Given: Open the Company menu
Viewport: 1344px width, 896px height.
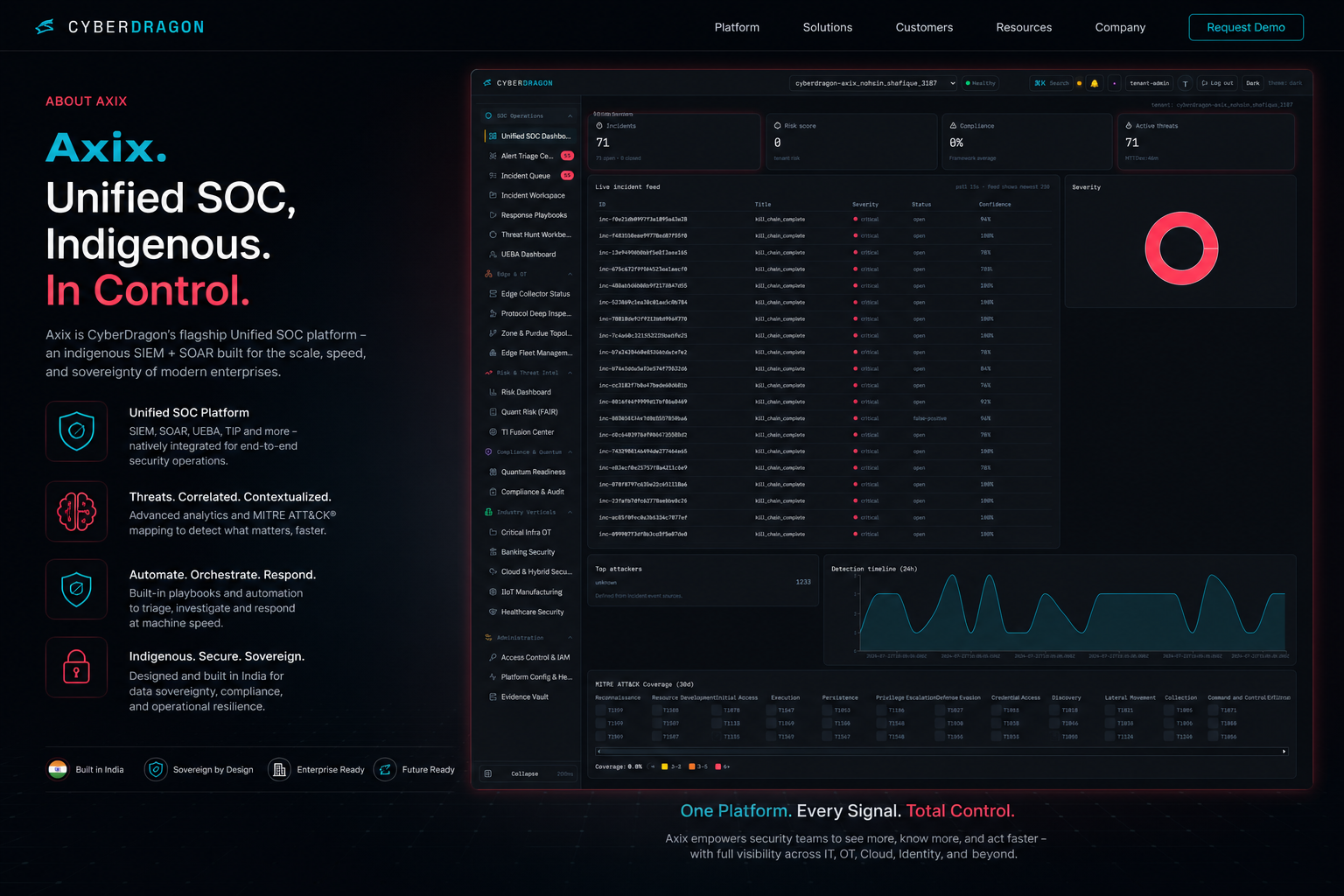Looking at the screenshot, I should click(1120, 27).
